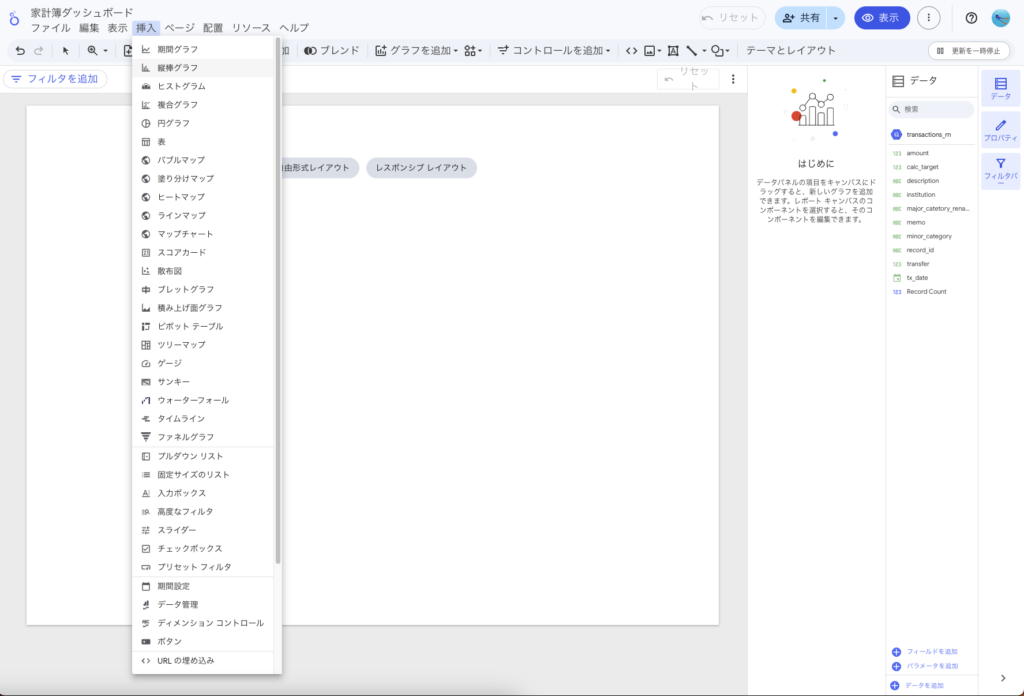Insert a スライダー control from the menu
This screenshot has height=696, width=1024.
[x=177, y=530]
